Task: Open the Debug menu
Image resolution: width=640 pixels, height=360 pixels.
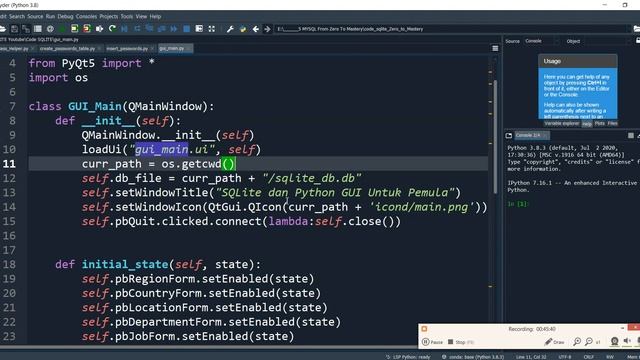Action: (x=65, y=16)
